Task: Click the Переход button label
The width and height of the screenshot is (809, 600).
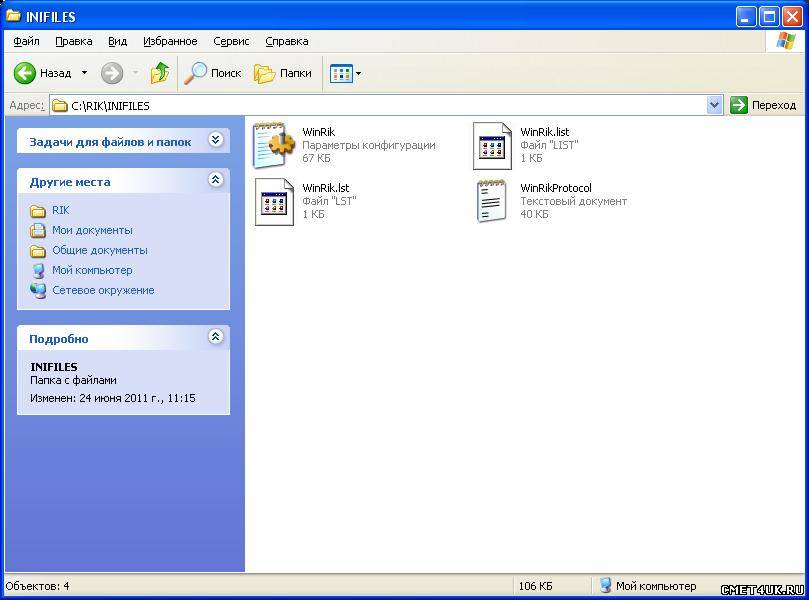Action: click(774, 105)
